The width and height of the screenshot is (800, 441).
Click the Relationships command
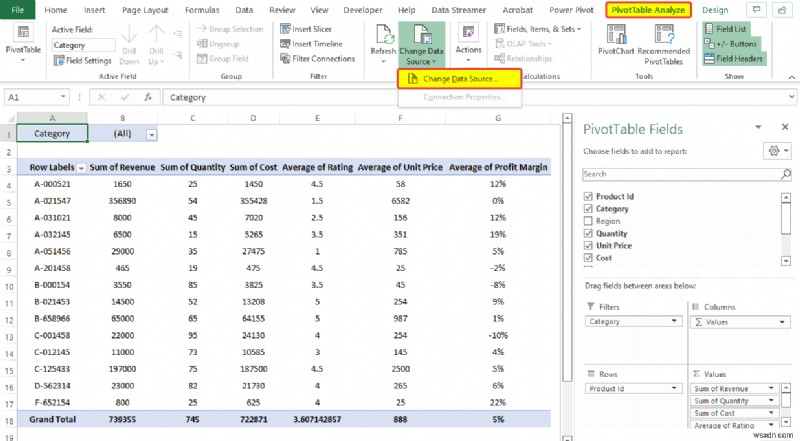(523, 59)
